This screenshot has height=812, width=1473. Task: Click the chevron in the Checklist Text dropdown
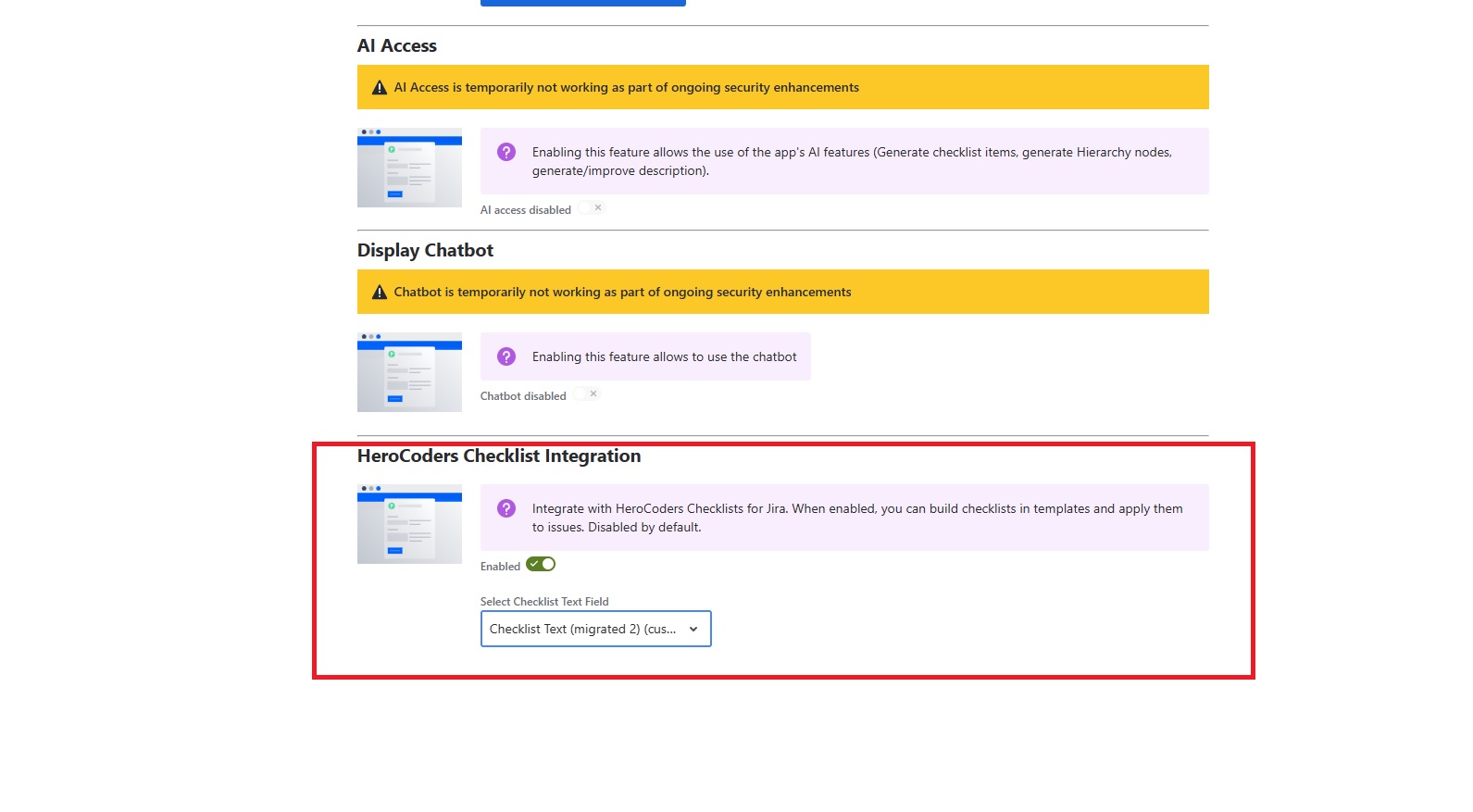coord(693,630)
